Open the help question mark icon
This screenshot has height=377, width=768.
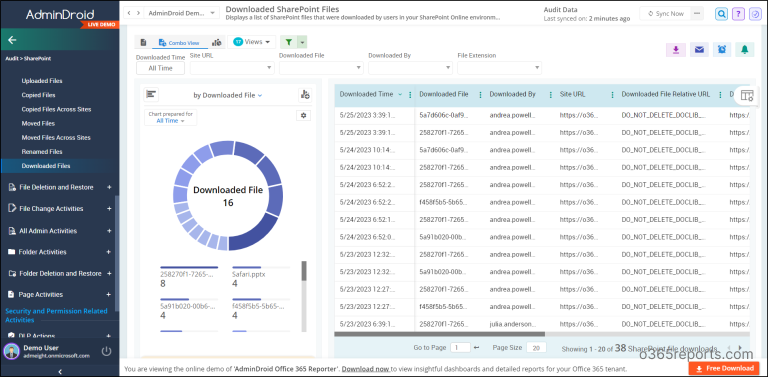pyautogui.click(x=738, y=14)
